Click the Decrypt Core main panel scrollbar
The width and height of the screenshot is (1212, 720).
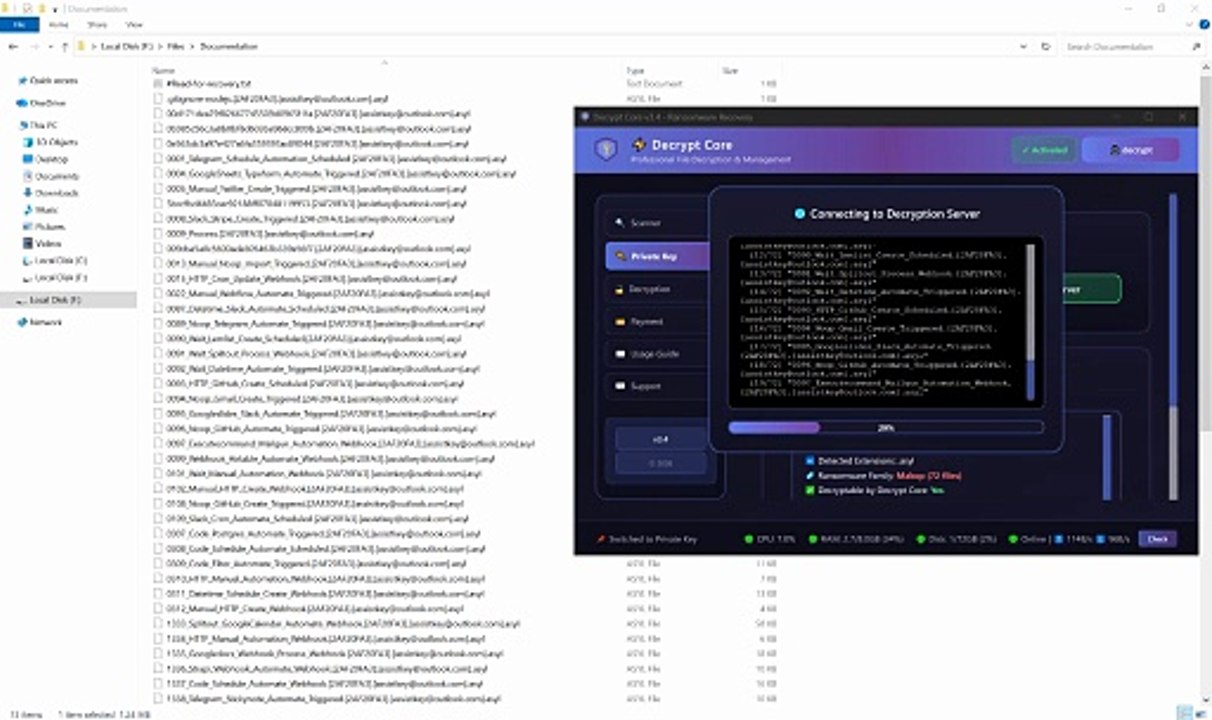coord(1173,345)
